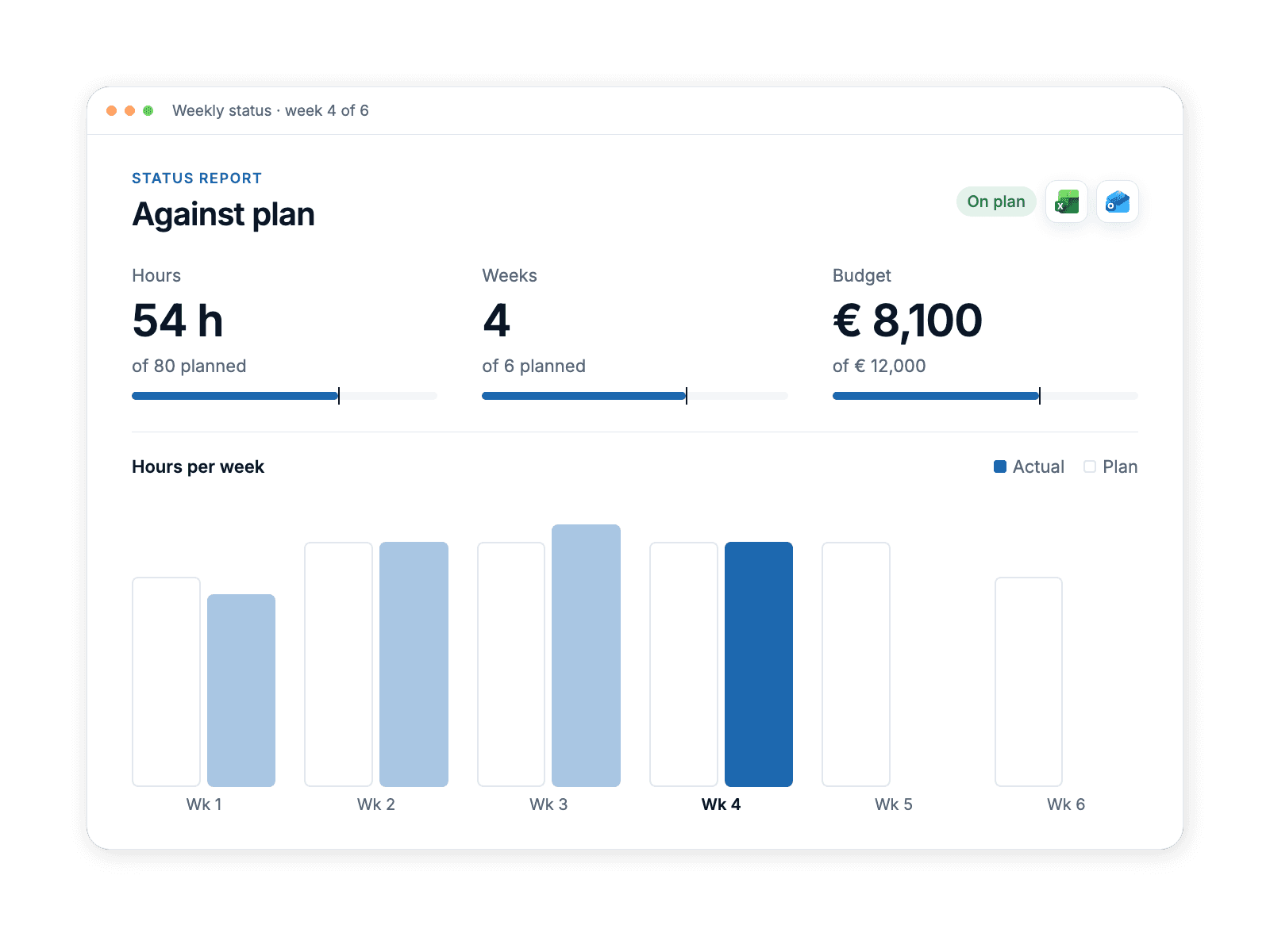Select the Wk 3 actual bar
1270x952 pixels.
pos(586,655)
